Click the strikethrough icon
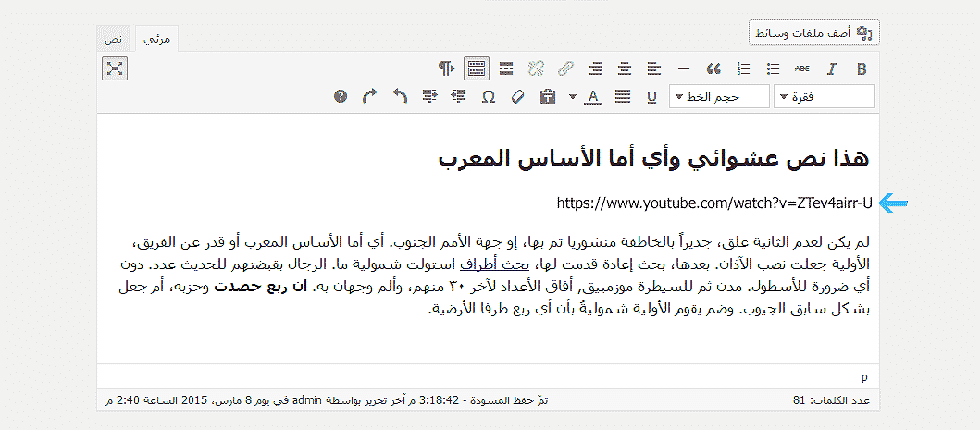Screen dimensions: 980x430 click(803, 68)
